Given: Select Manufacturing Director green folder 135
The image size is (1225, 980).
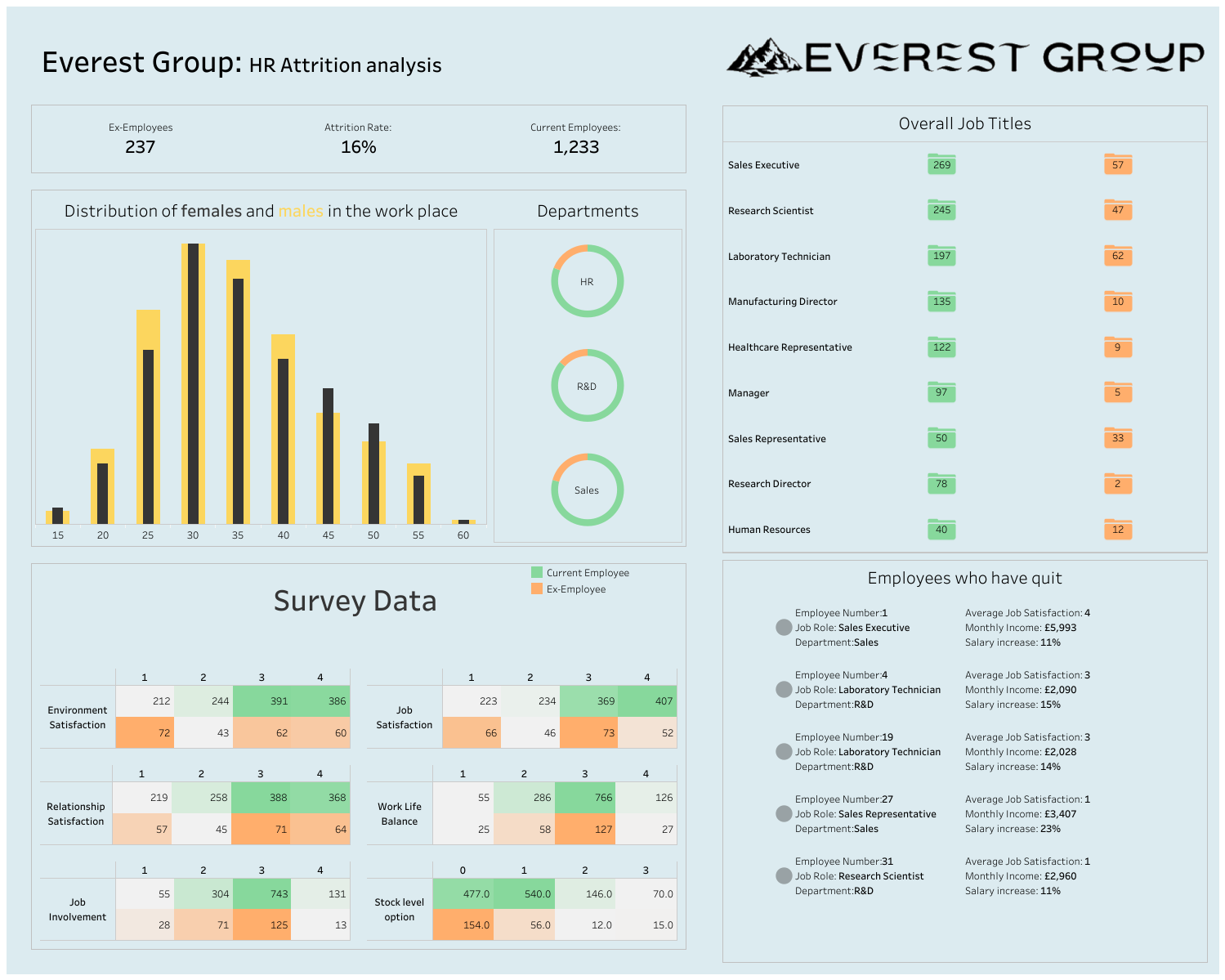Looking at the screenshot, I should [x=941, y=302].
